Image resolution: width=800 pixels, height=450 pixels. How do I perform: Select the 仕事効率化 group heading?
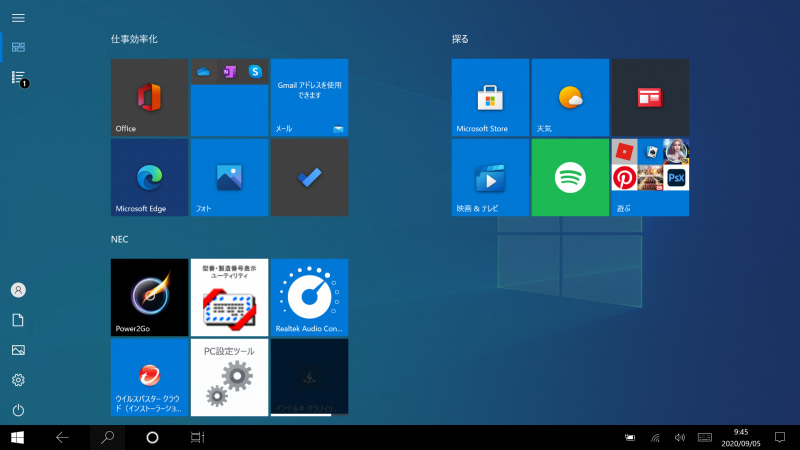point(134,39)
